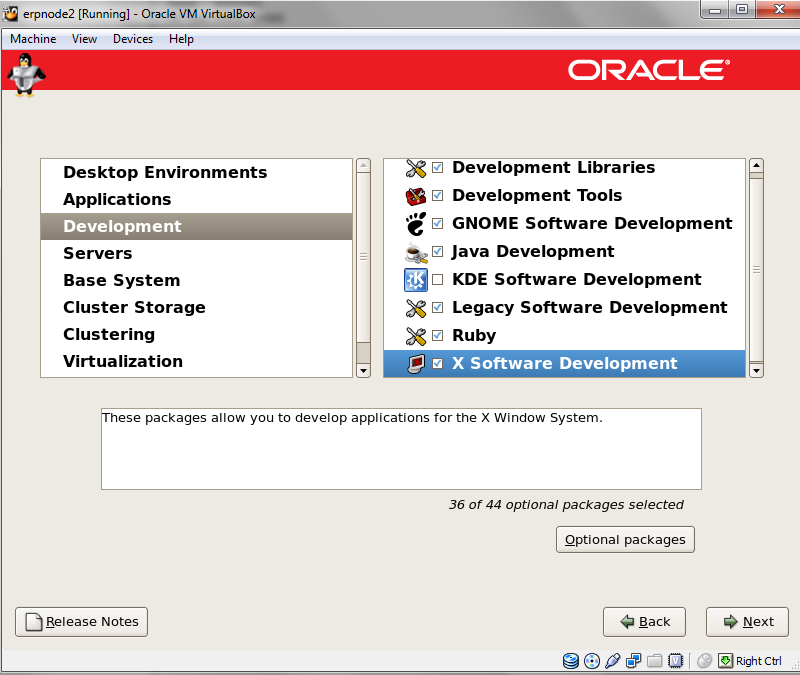The width and height of the screenshot is (800, 675).
Task: Click the VirtualBox title bar app icon
Action: pyautogui.click(x=10, y=14)
